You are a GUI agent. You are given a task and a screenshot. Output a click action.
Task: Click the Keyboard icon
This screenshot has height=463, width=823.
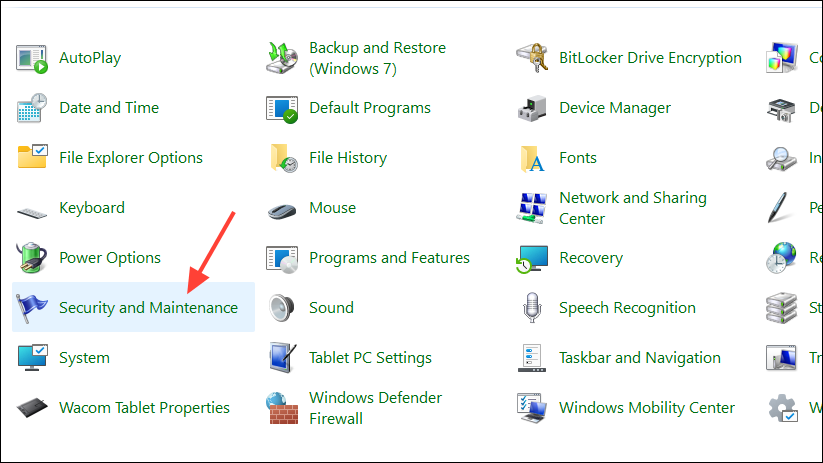32,213
